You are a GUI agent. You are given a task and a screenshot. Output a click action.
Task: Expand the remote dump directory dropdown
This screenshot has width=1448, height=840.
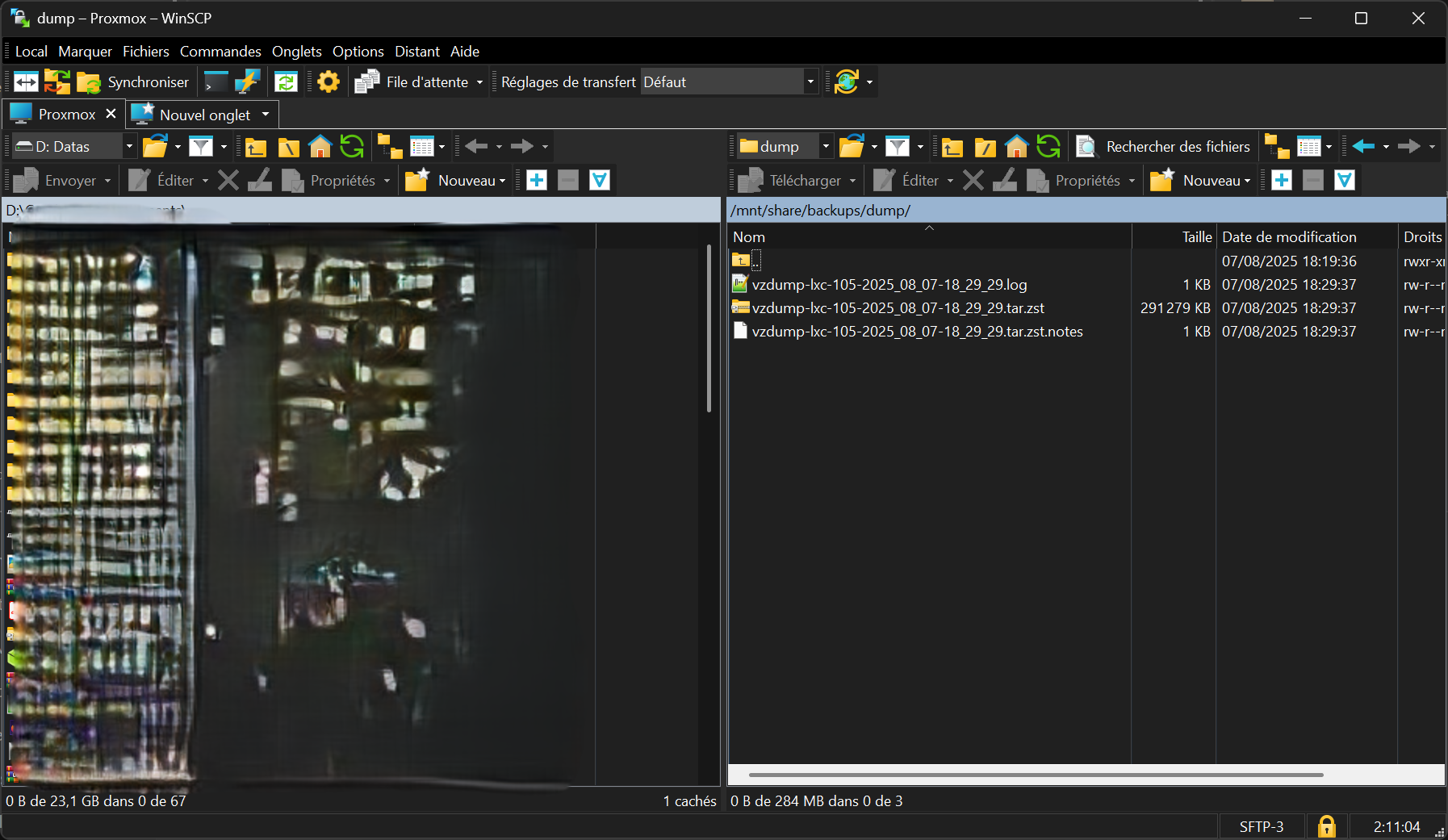825,147
